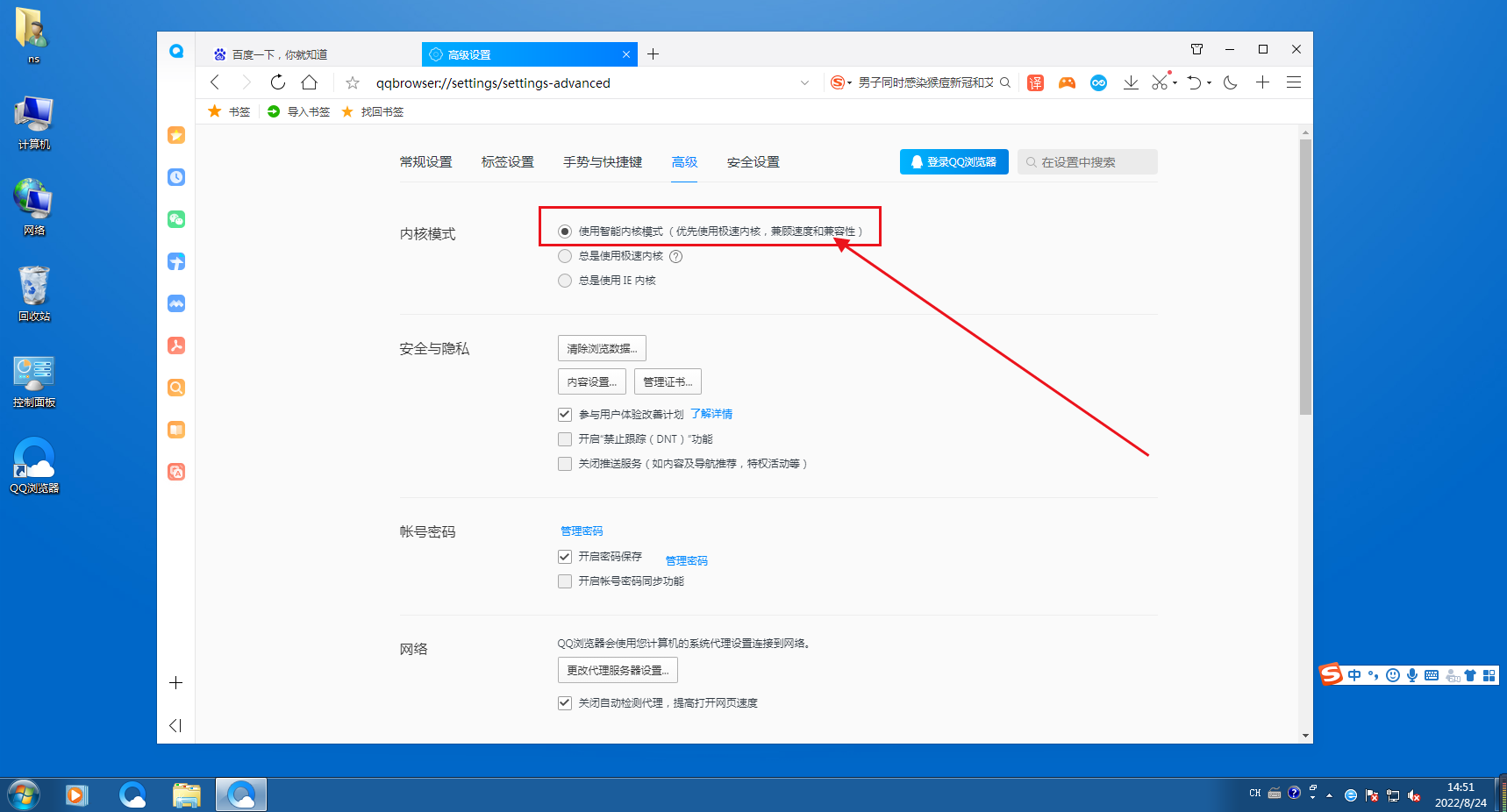Click the 登录QQ浏览器 button

coord(954,162)
